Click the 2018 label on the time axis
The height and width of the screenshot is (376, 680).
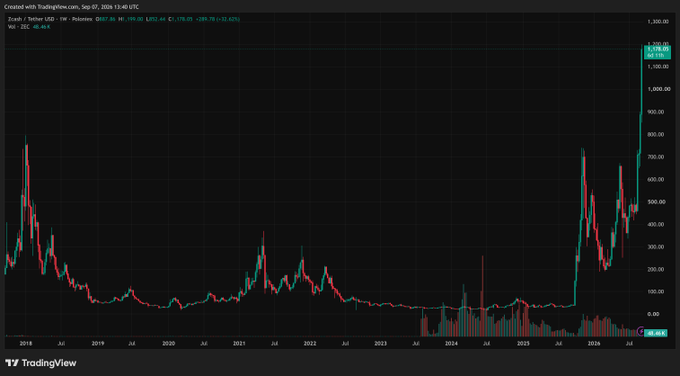(26, 343)
